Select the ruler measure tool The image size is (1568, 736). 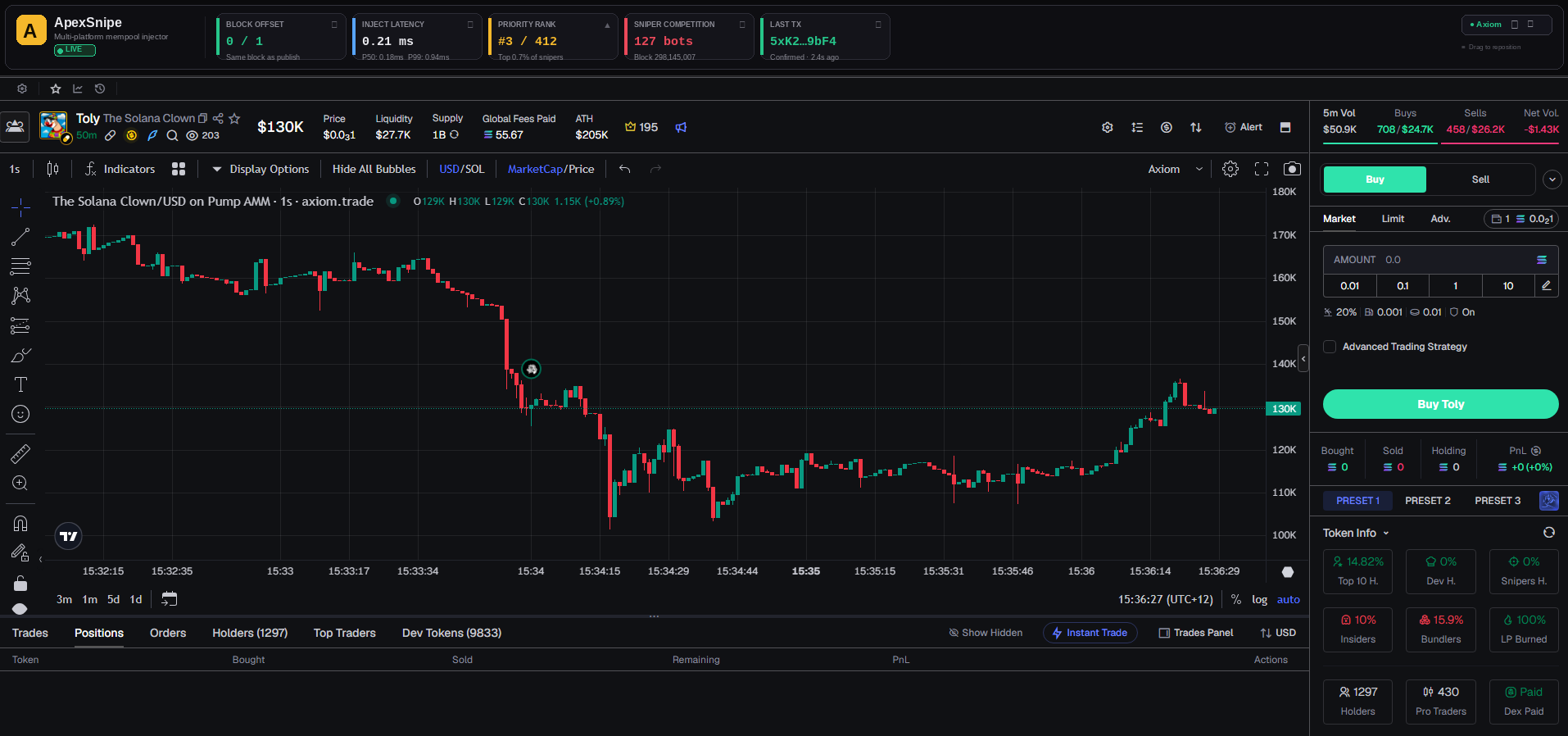point(20,453)
